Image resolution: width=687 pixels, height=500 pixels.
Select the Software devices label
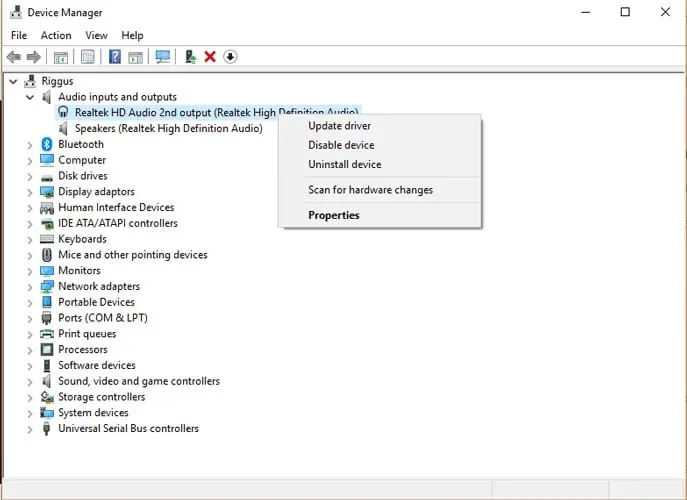click(97, 365)
